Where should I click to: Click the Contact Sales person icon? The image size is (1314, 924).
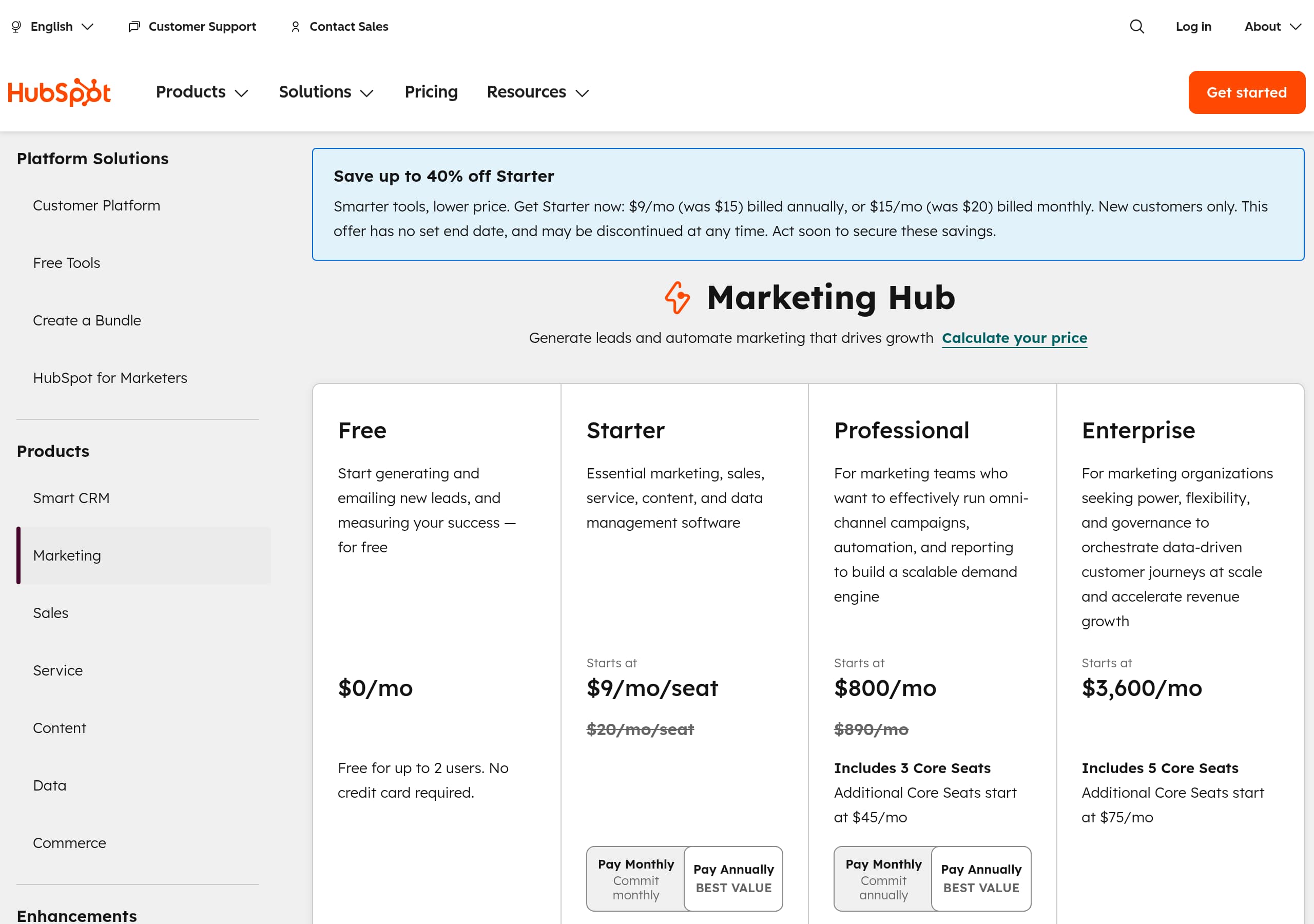click(295, 26)
